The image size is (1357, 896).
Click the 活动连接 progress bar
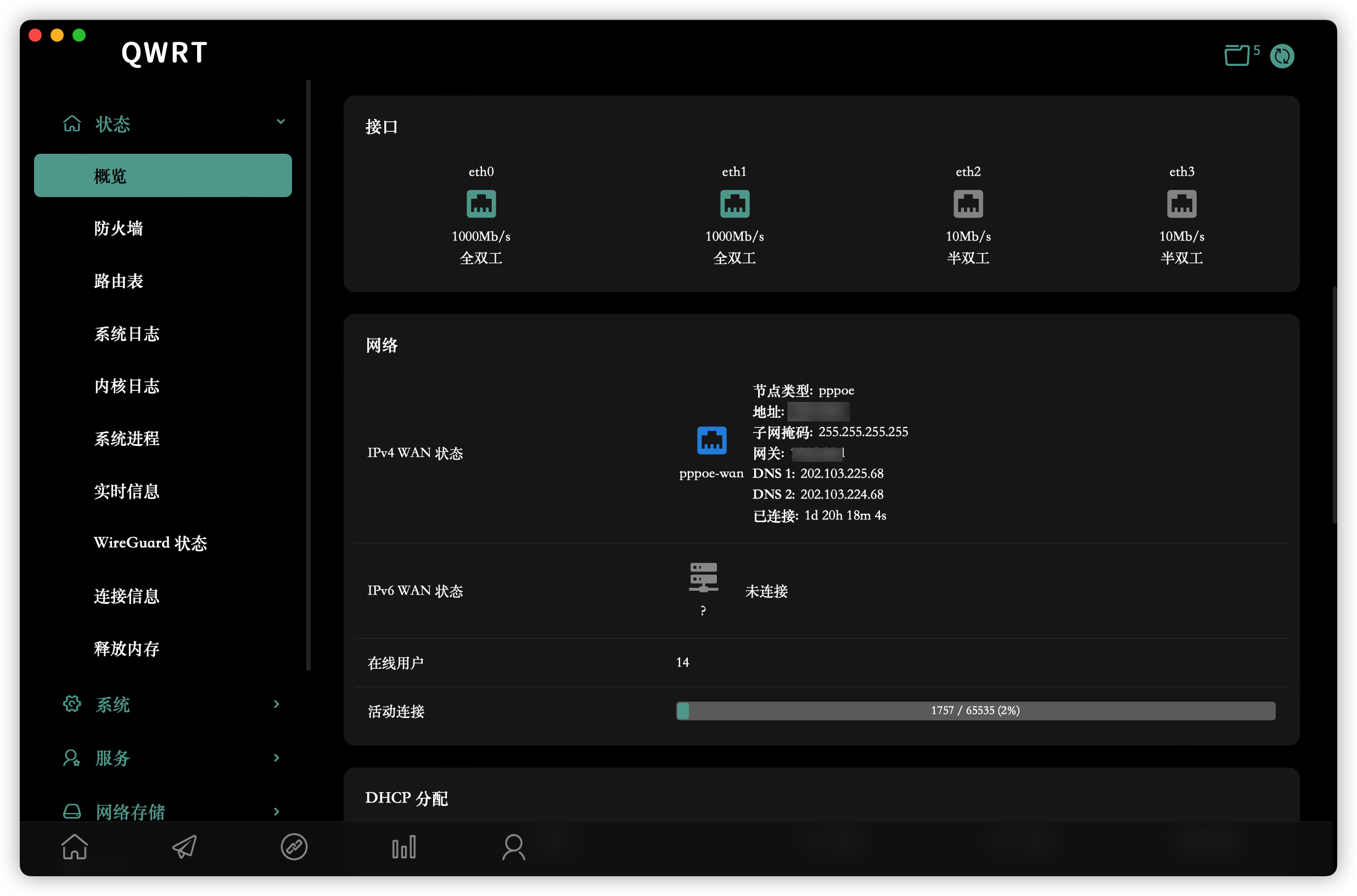pyautogui.click(x=975, y=710)
